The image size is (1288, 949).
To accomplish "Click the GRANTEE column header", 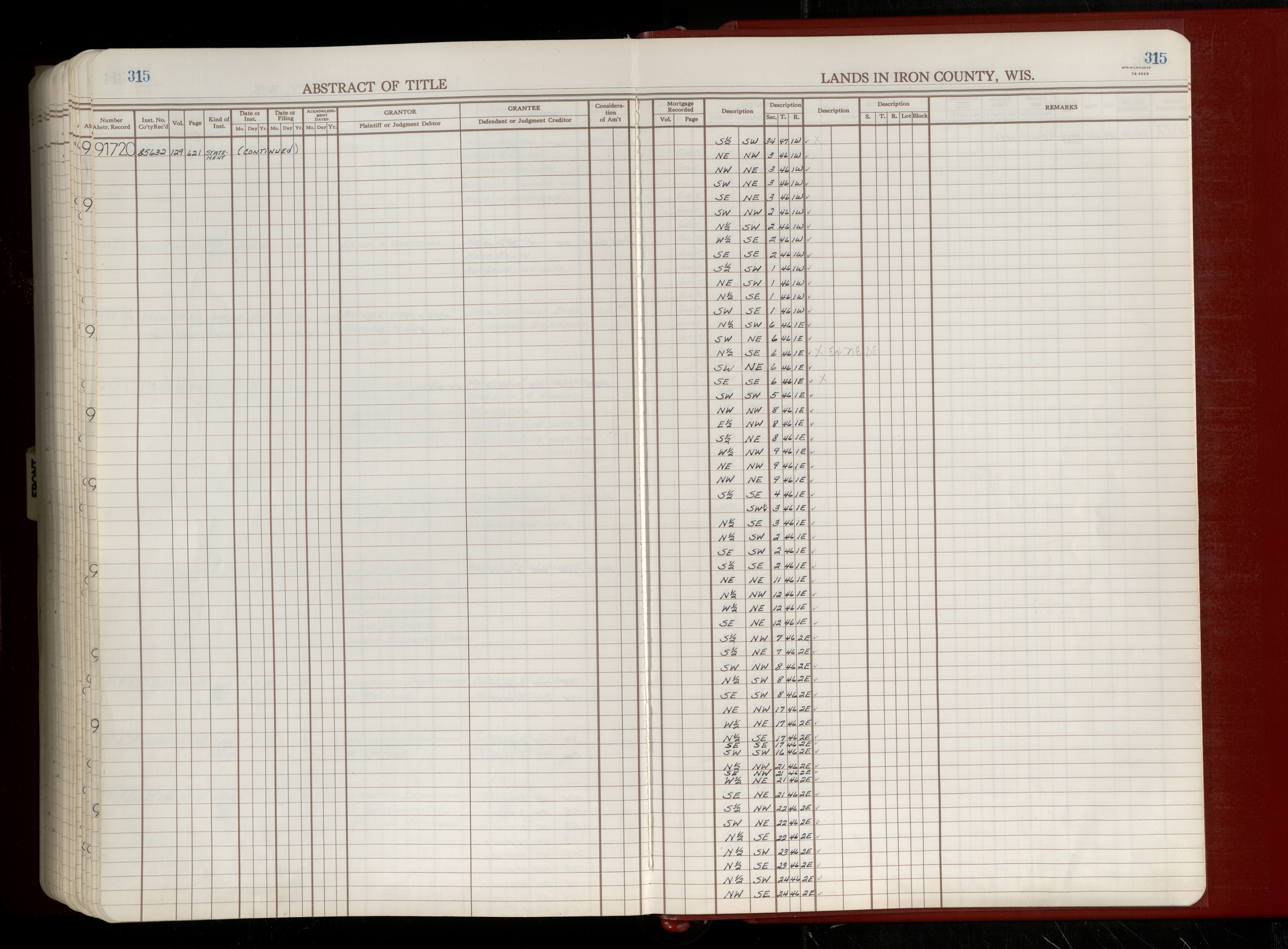I will click(524, 108).
